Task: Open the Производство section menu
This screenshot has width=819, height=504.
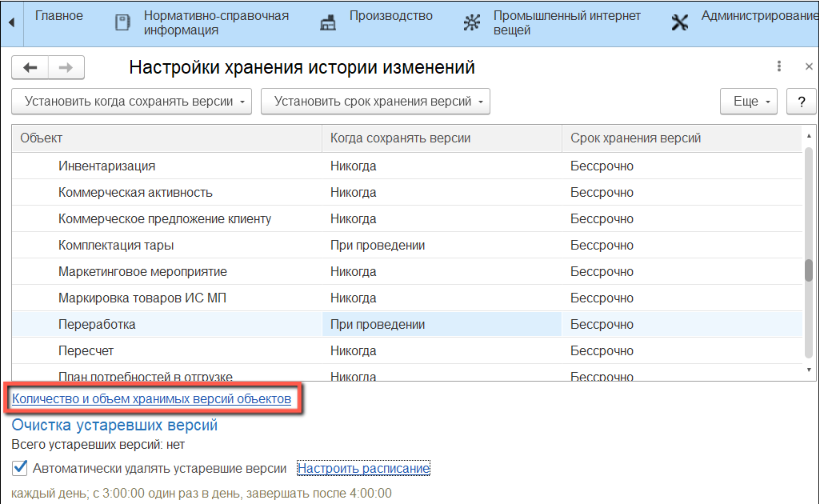Action: click(391, 16)
